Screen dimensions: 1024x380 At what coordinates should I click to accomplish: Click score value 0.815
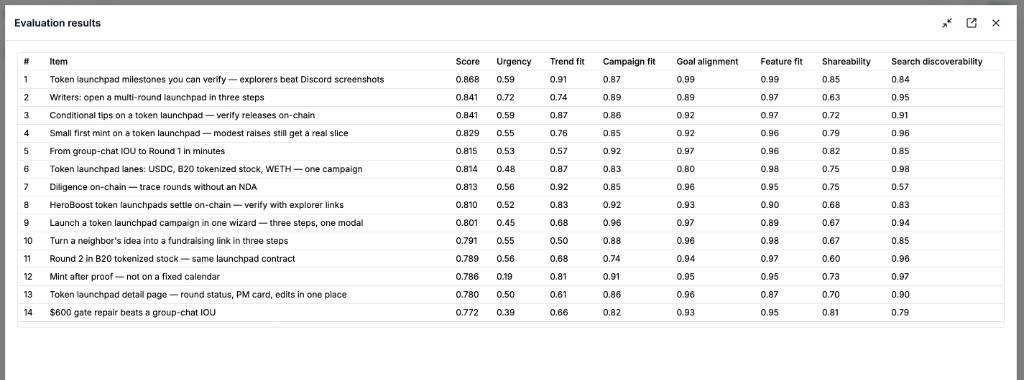(468, 151)
